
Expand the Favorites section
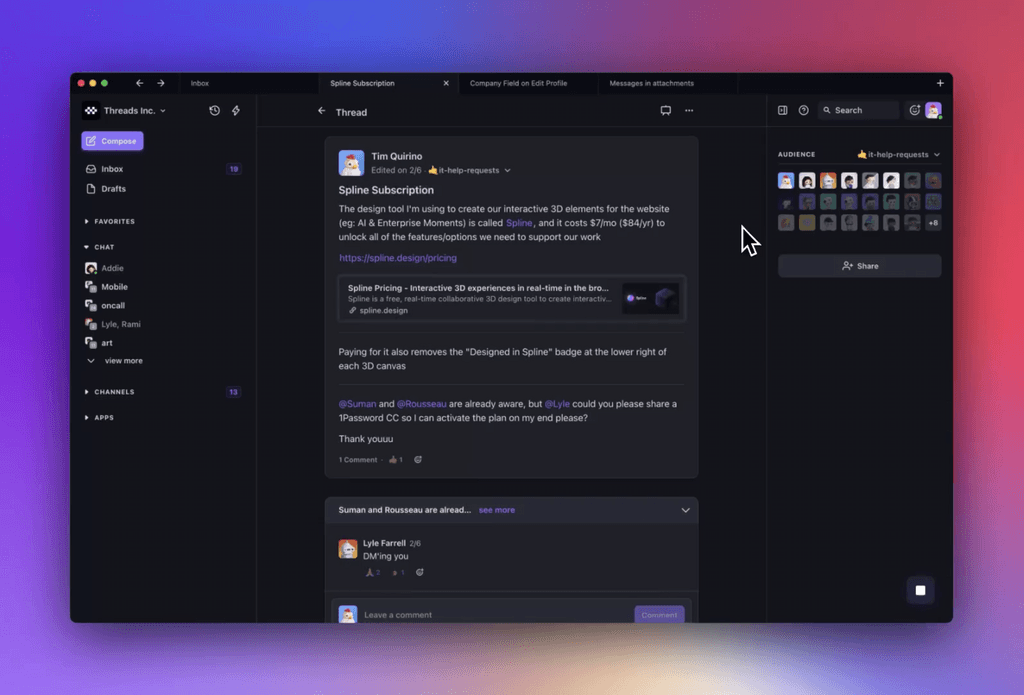(110, 221)
